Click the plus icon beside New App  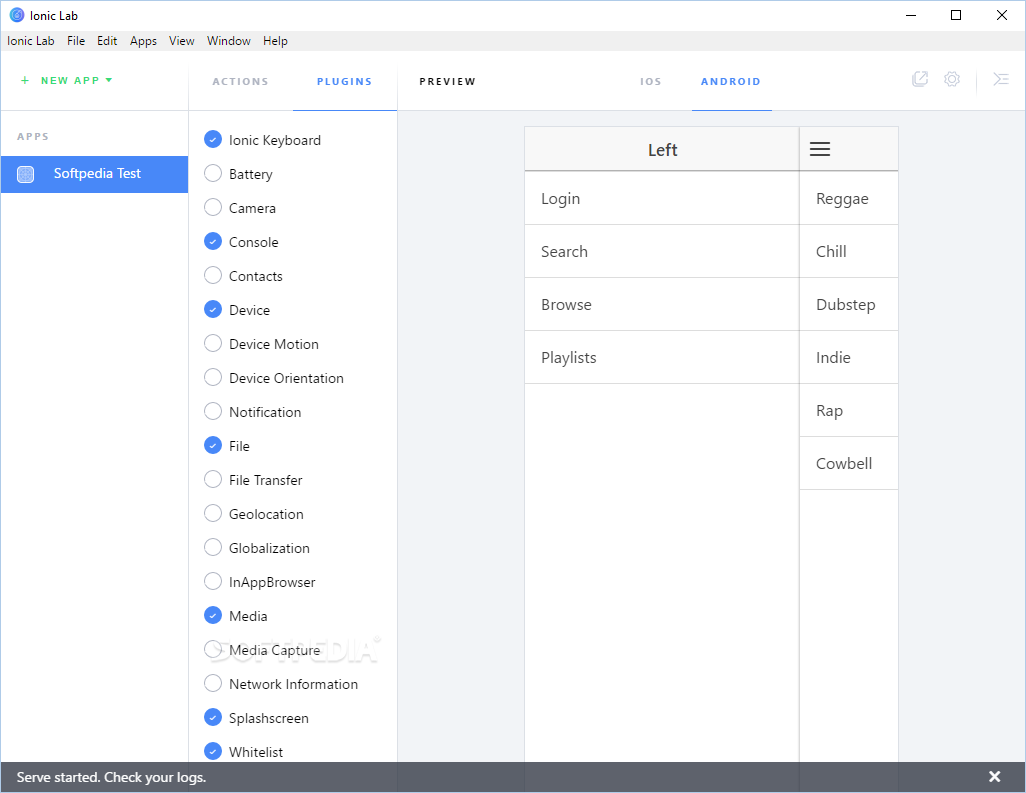tap(25, 80)
